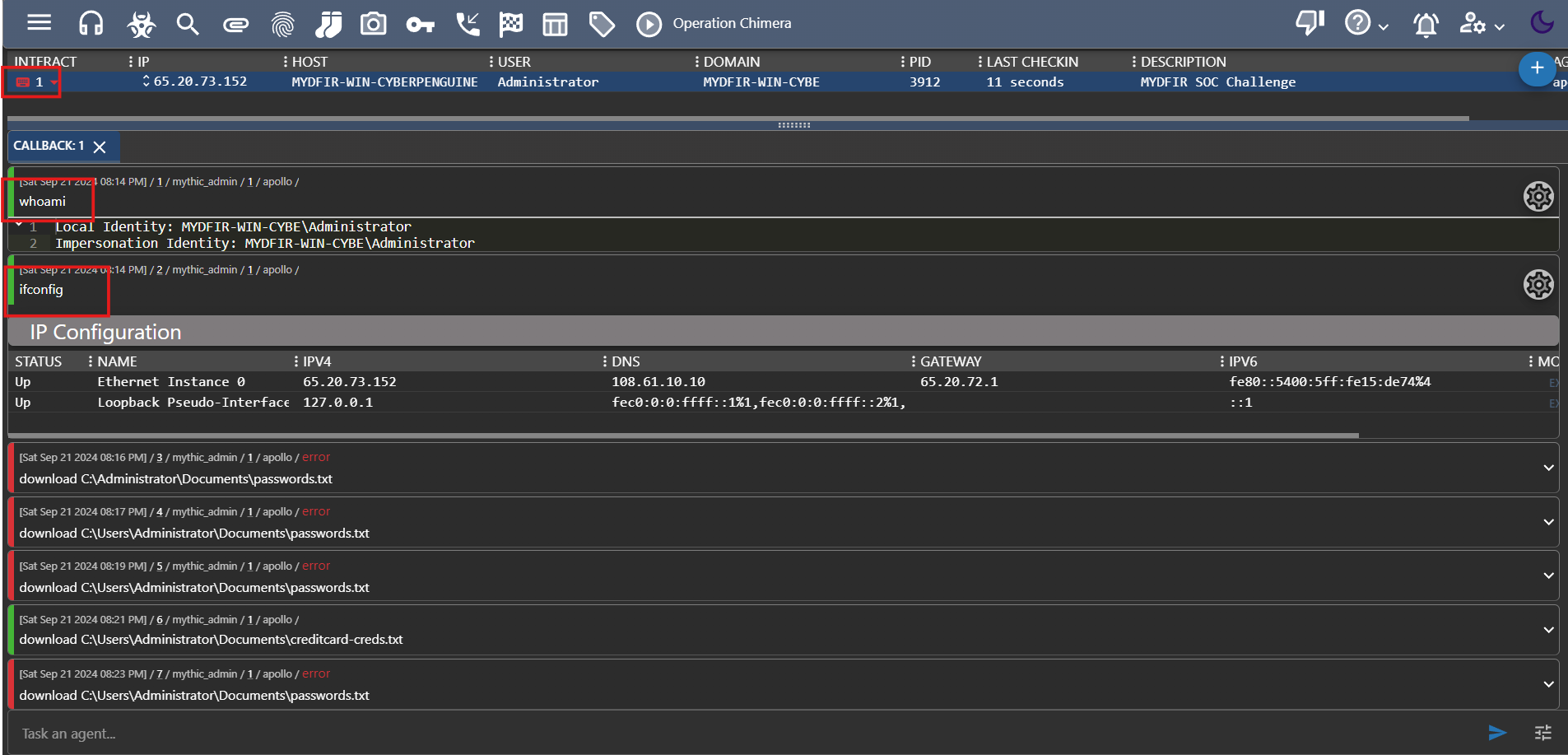Click MYDFIR SOC Challenge description
The width and height of the screenshot is (1568, 755).
click(x=1217, y=82)
